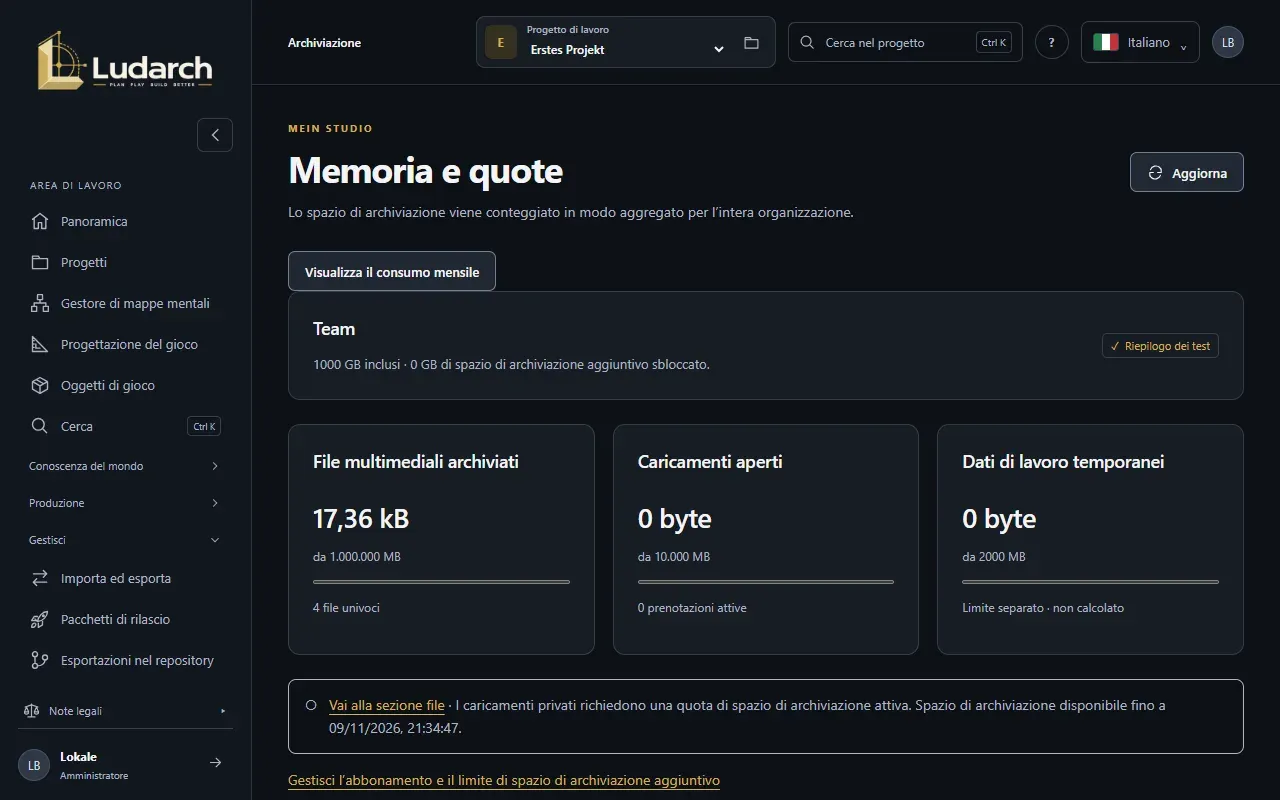The width and height of the screenshot is (1280, 800).
Task: Click the logout arrow next to Lokale
Action: tap(215, 763)
